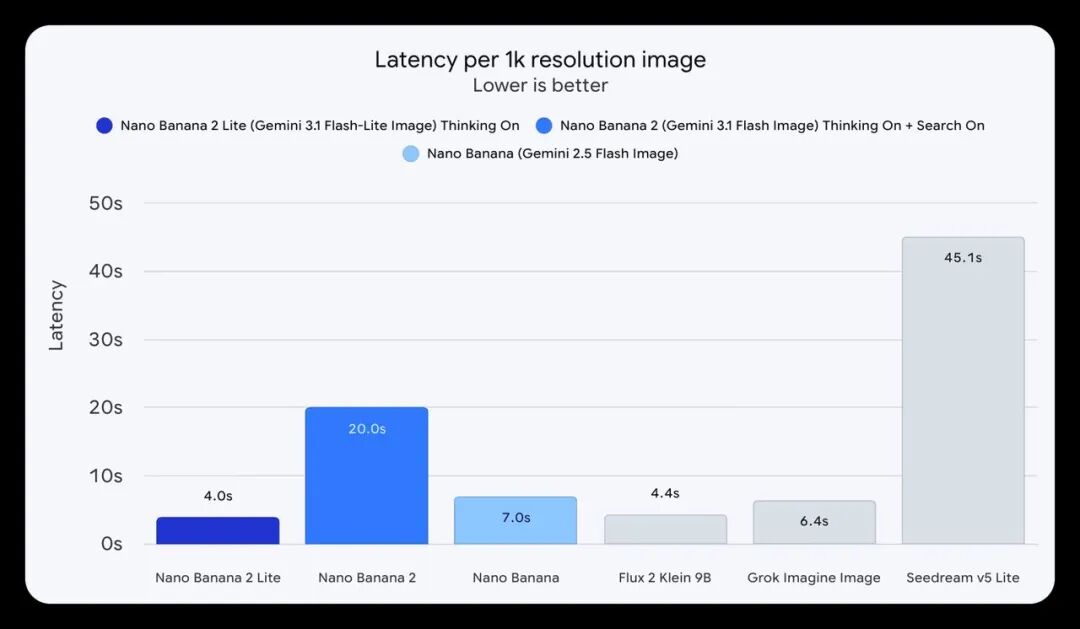The width and height of the screenshot is (1080, 629).
Task: Click the chart title Latency per 1k resolution image
Action: tap(540, 59)
